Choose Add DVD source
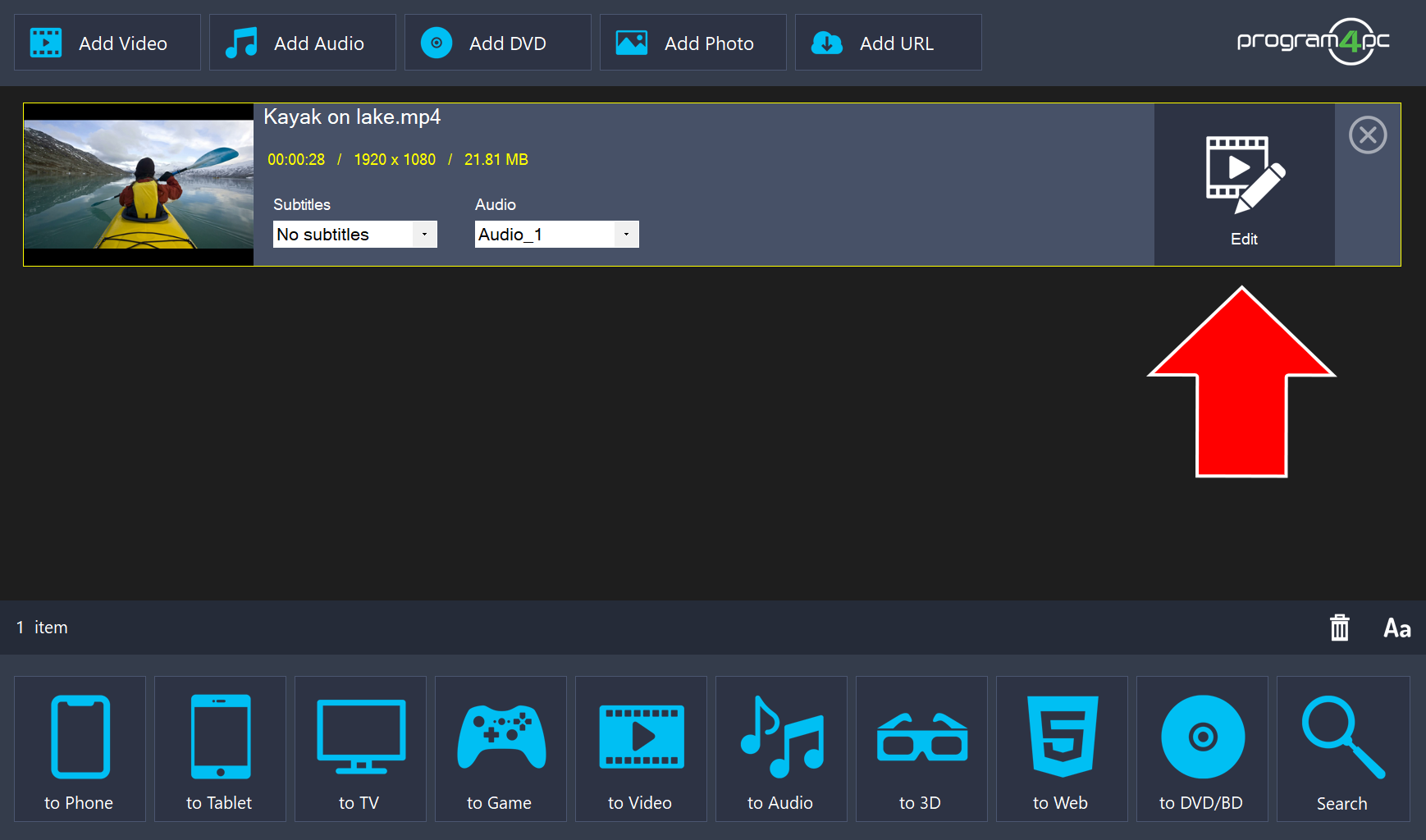 tap(497, 43)
